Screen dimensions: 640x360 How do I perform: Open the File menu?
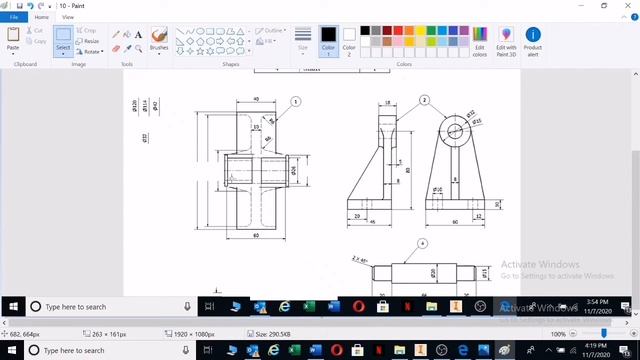(14, 17)
